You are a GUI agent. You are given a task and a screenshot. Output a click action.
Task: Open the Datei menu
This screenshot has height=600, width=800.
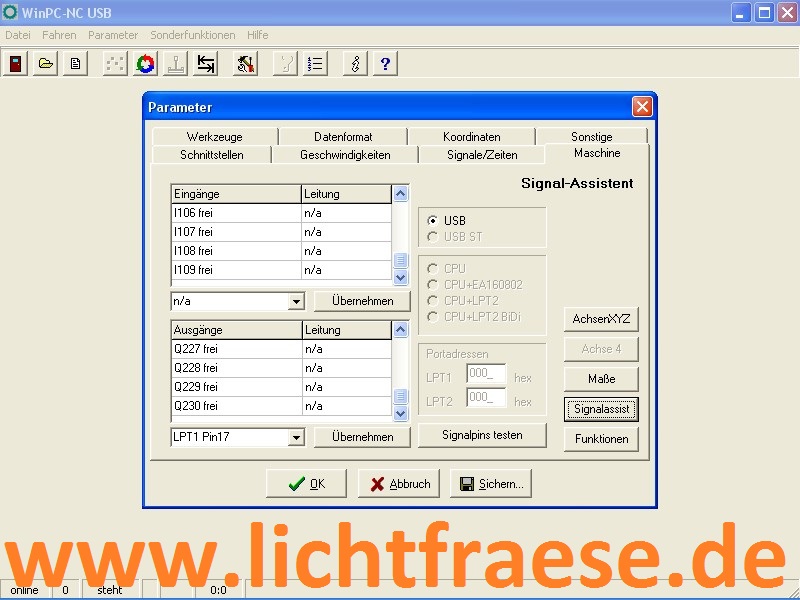click(x=18, y=35)
